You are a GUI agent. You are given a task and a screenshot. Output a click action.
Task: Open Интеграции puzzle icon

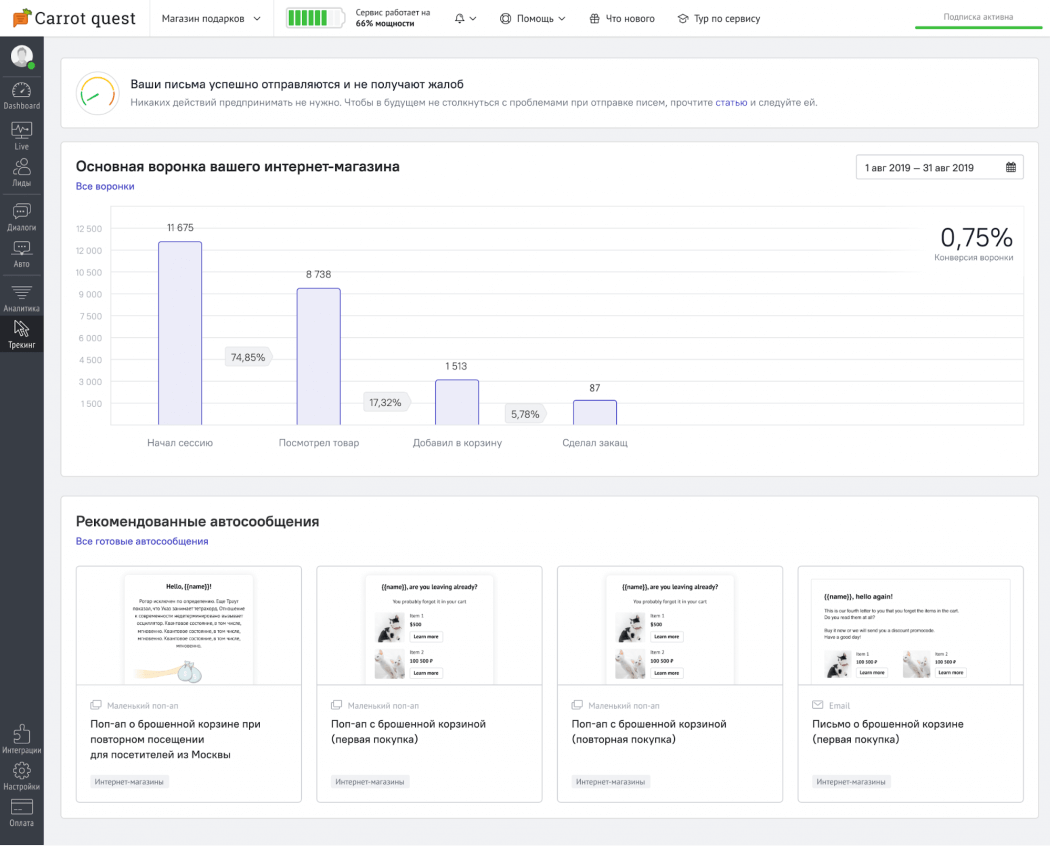(x=21, y=735)
